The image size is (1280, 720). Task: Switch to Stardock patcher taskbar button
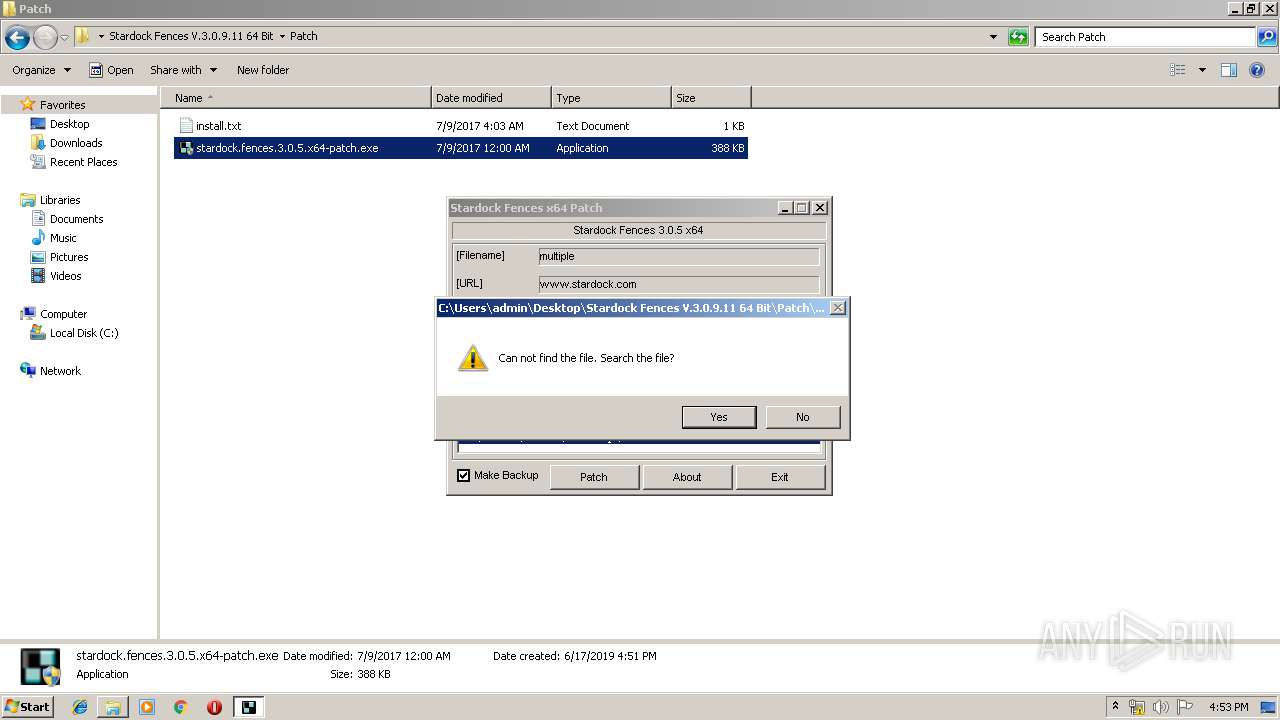point(248,707)
